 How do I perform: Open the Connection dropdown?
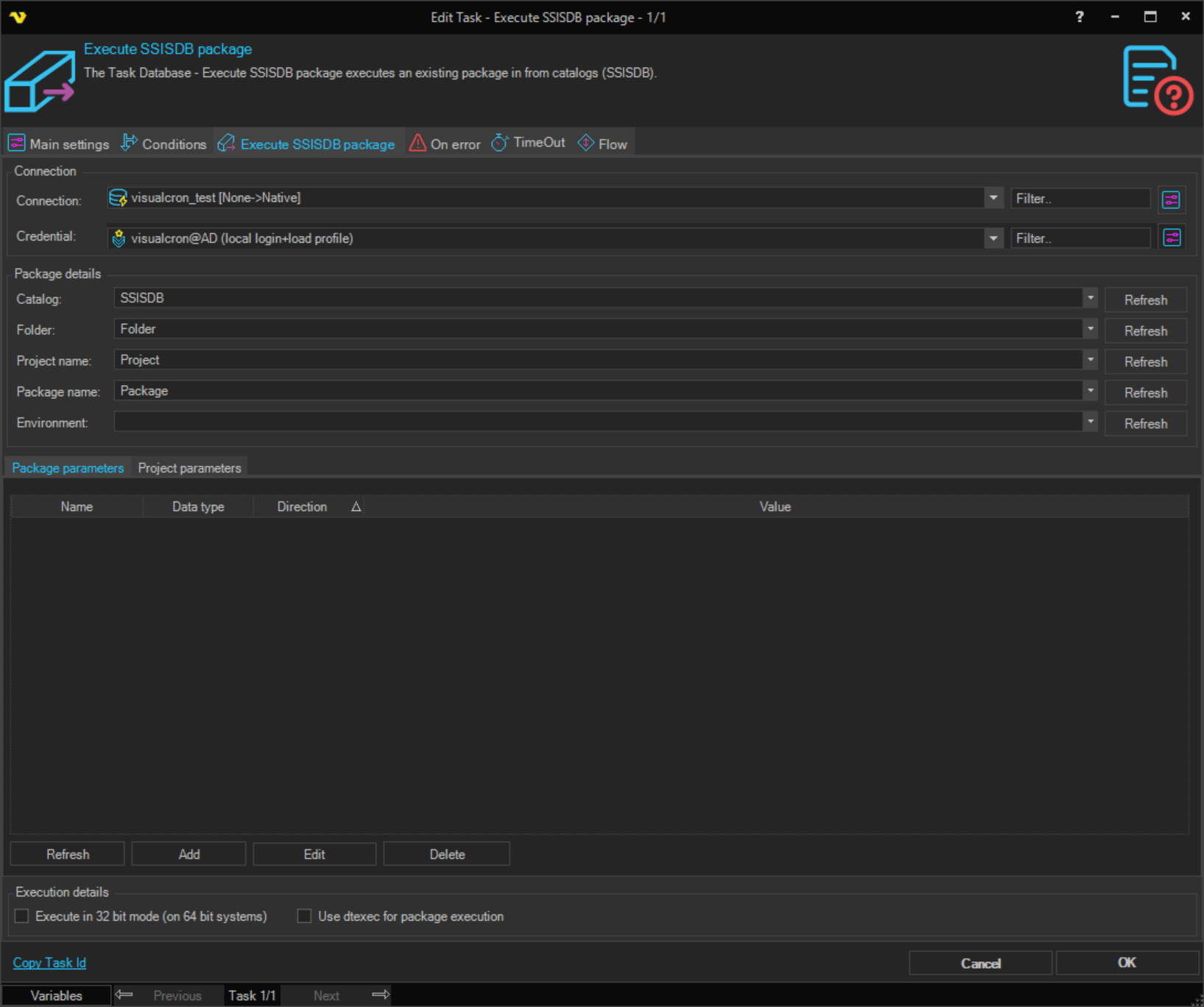[993, 197]
